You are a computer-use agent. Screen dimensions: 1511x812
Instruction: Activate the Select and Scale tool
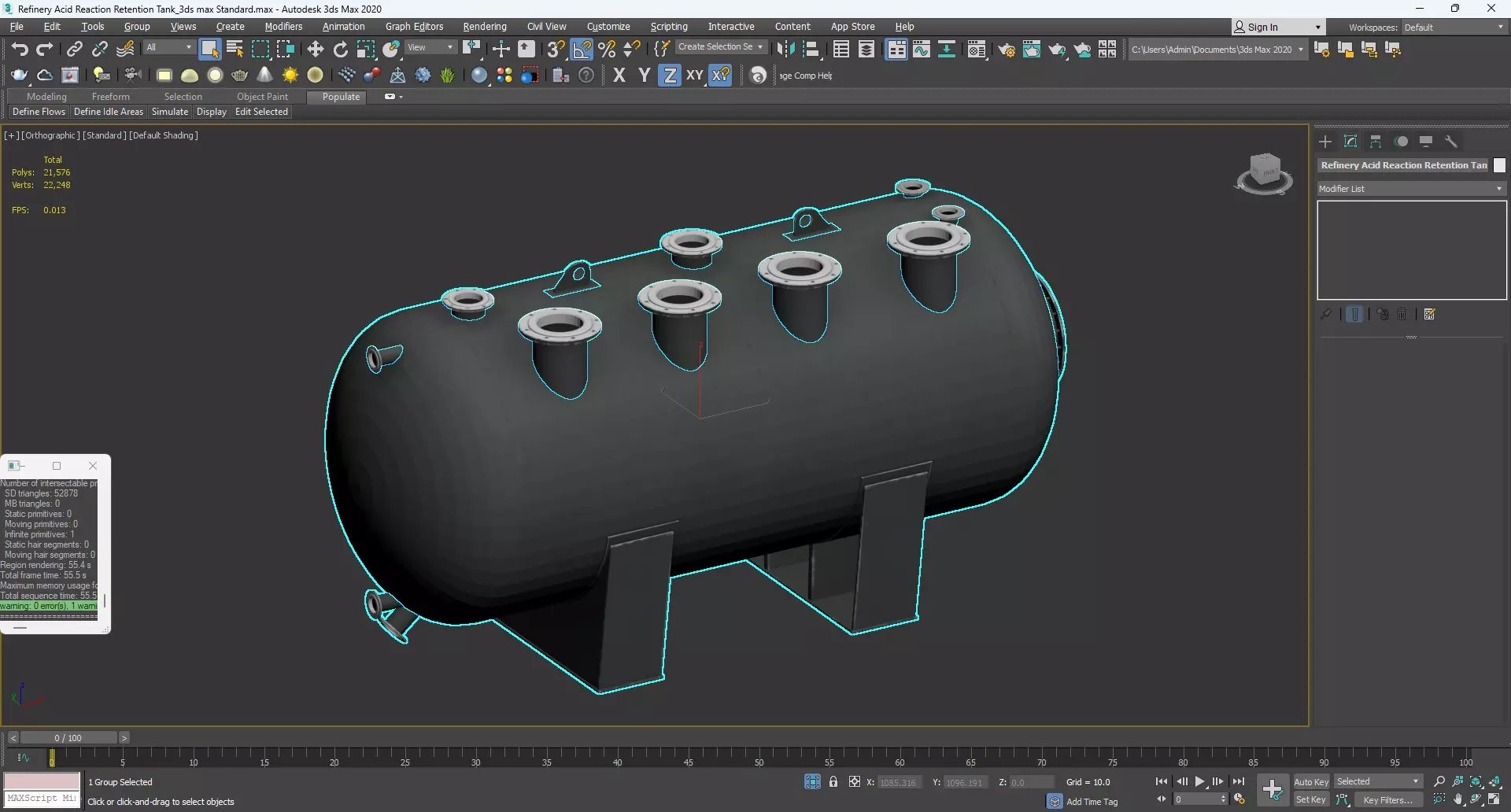pyautogui.click(x=366, y=50)
